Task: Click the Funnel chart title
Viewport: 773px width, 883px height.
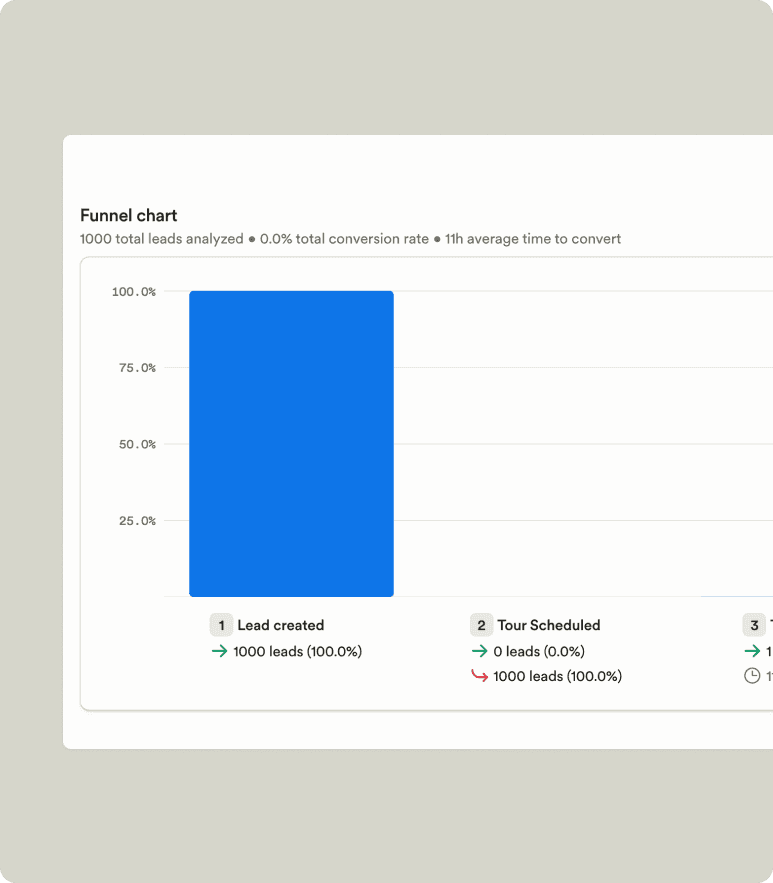Action: coord(128,215)
